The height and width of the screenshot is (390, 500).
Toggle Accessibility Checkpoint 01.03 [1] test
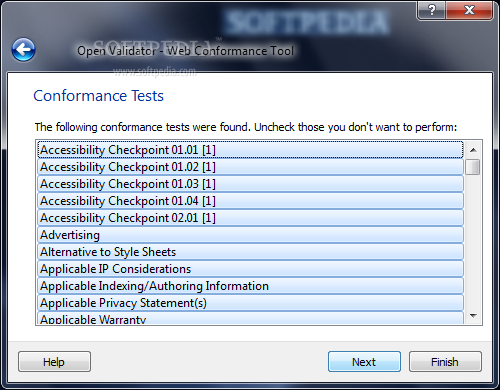pos(250,184)
